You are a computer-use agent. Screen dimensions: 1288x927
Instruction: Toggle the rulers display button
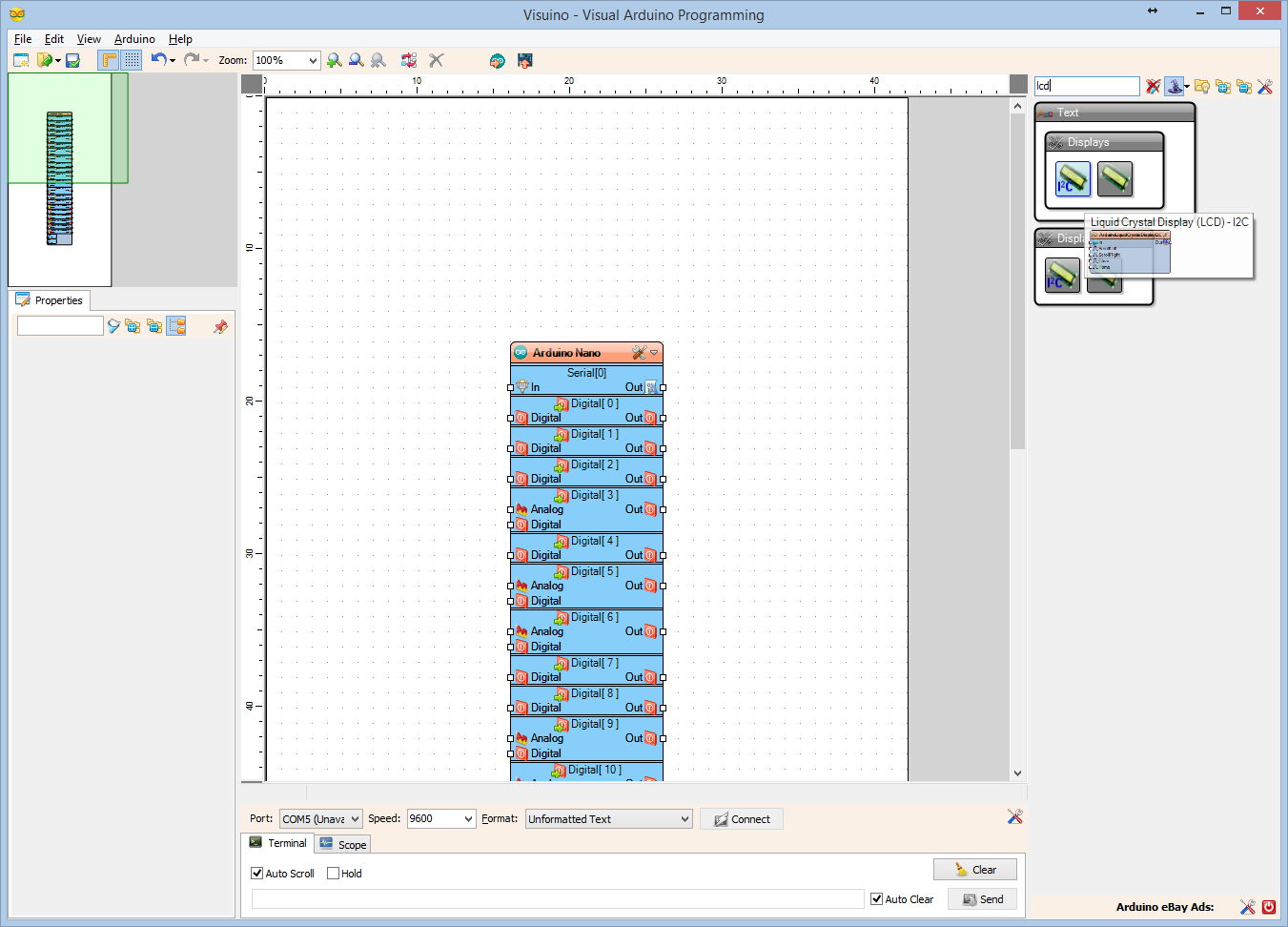[110, 60]
